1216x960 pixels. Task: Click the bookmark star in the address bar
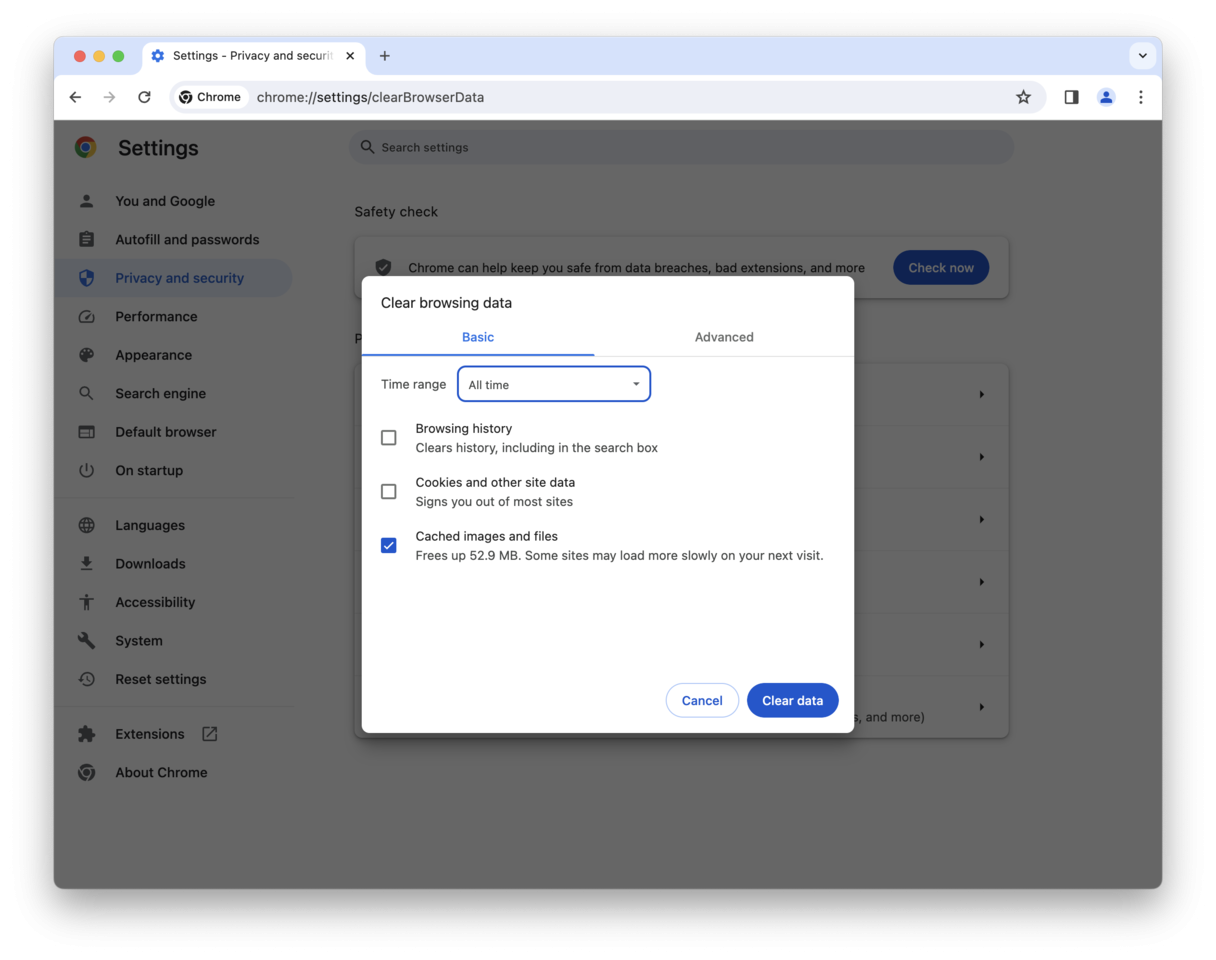click(1023, 97)
